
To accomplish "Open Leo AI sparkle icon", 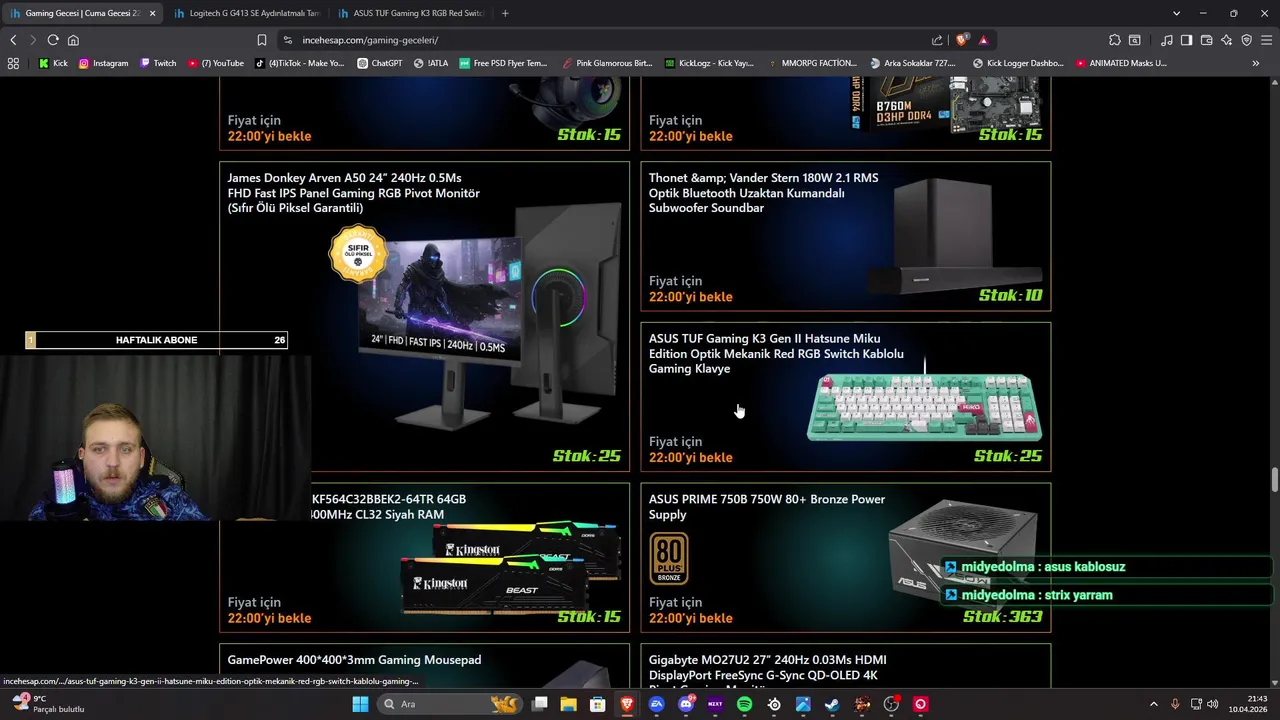I will click(x=1227, y=40).
